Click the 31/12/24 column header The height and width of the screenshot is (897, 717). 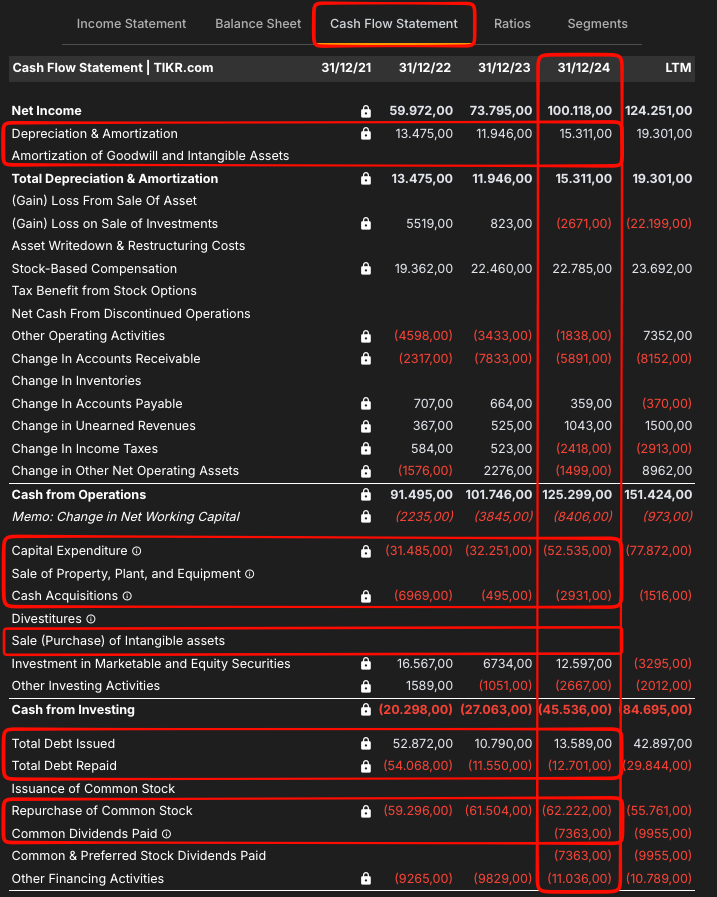584,68
